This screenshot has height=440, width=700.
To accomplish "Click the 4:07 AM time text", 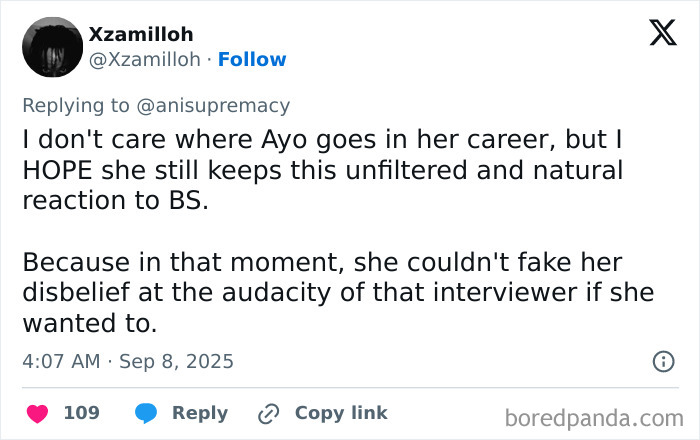I will (61, 361).
